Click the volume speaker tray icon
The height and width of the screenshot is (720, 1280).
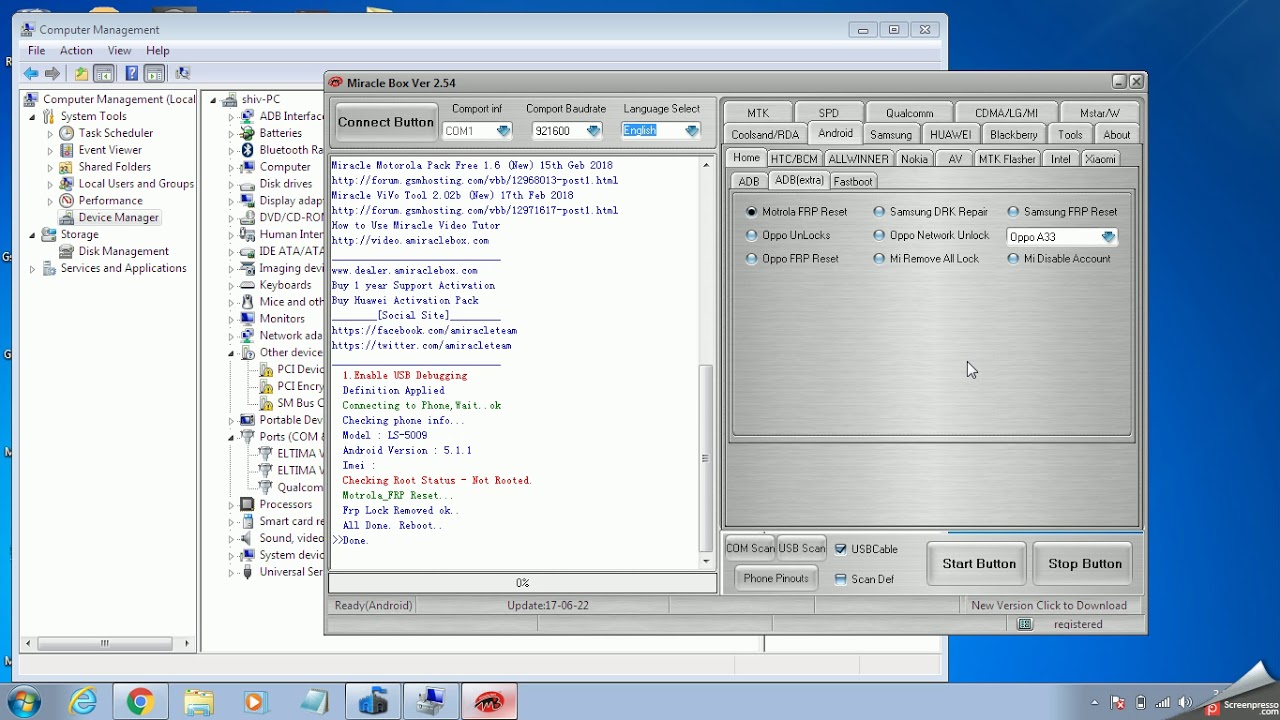pos(1186,703)
